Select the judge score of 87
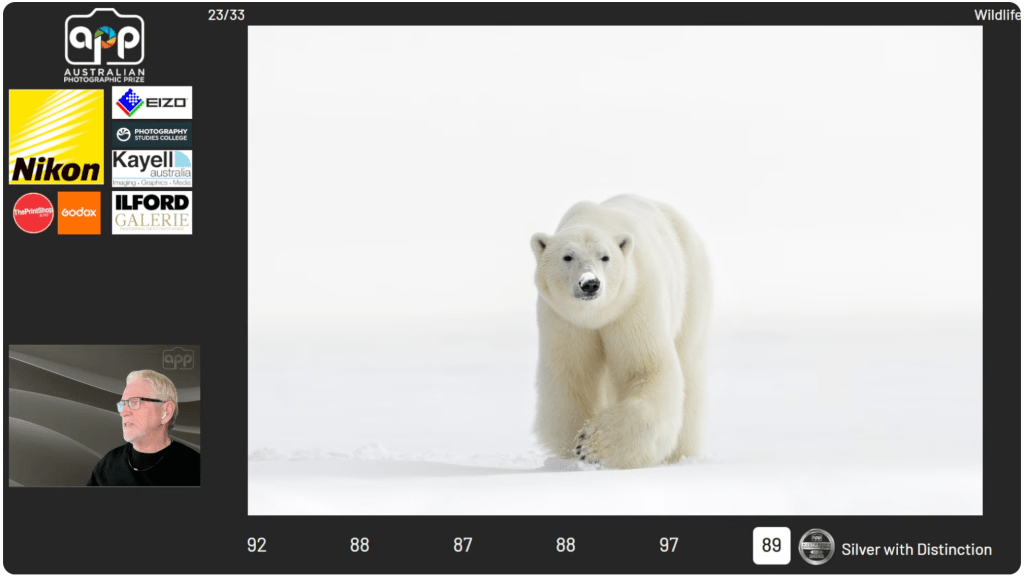Screen dimensions: 1024x579 tap(462, 545)
